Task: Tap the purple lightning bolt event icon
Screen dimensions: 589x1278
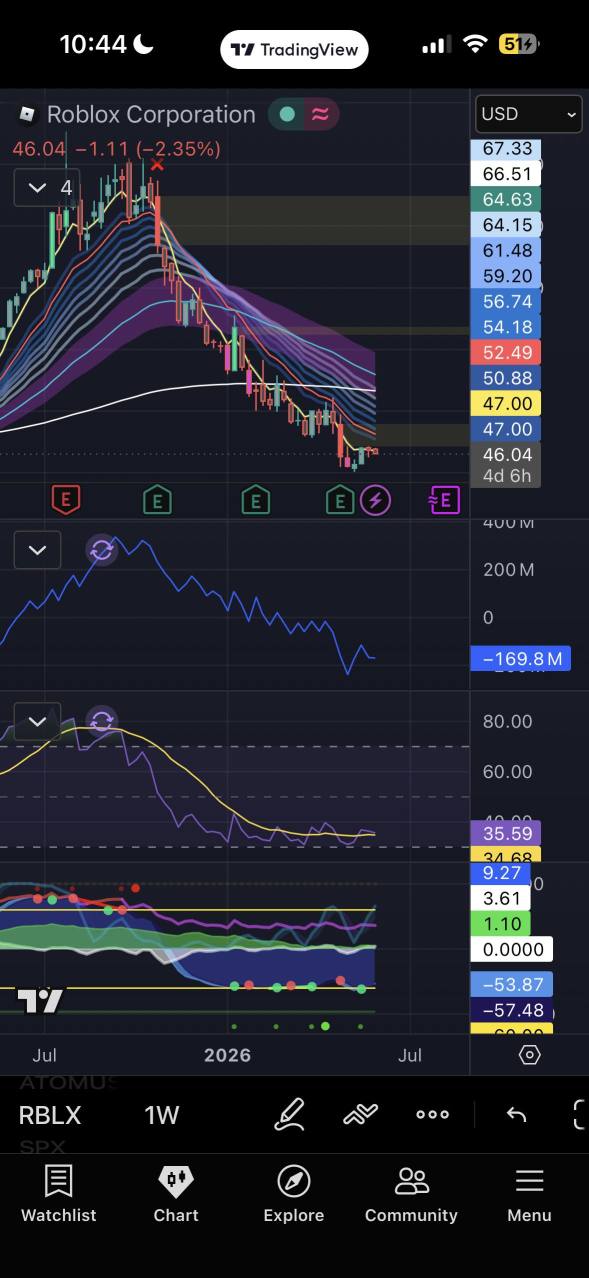Action: (x=375, y=499)
